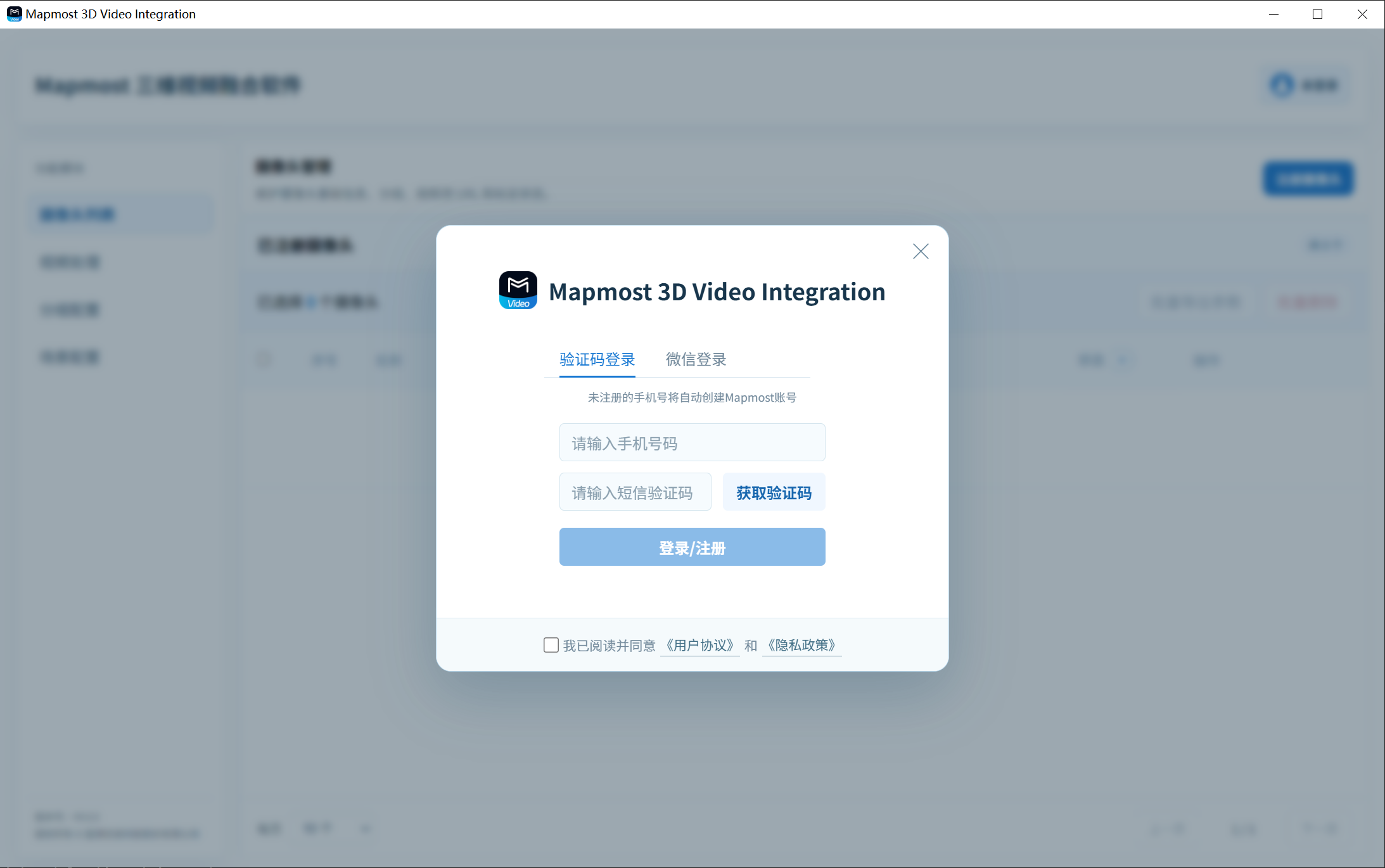Click the 获取验证码 button
Screen dimensions: 1385x868
774,492
